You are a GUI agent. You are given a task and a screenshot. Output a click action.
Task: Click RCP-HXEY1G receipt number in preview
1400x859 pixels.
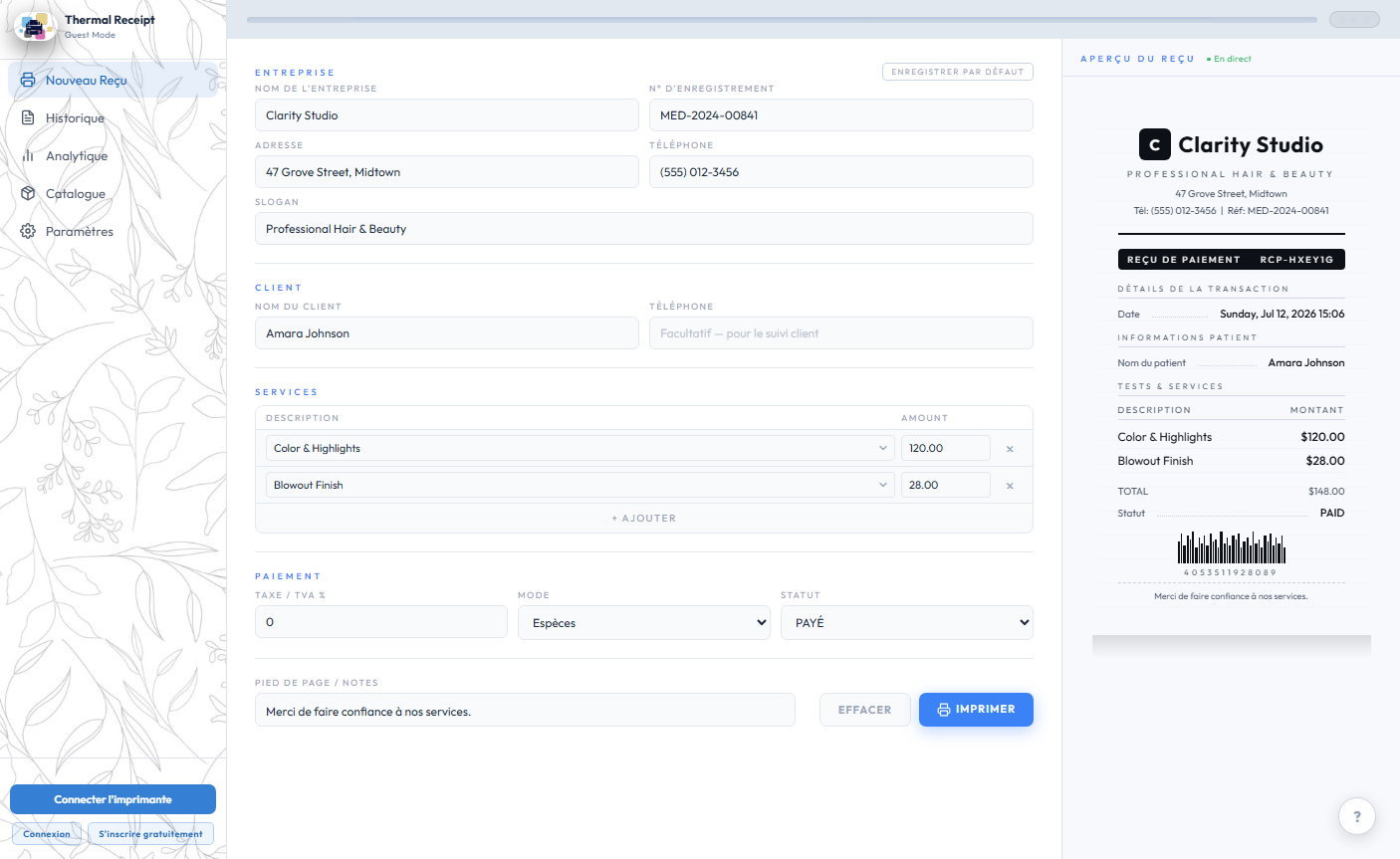(x=1296, y=260)
